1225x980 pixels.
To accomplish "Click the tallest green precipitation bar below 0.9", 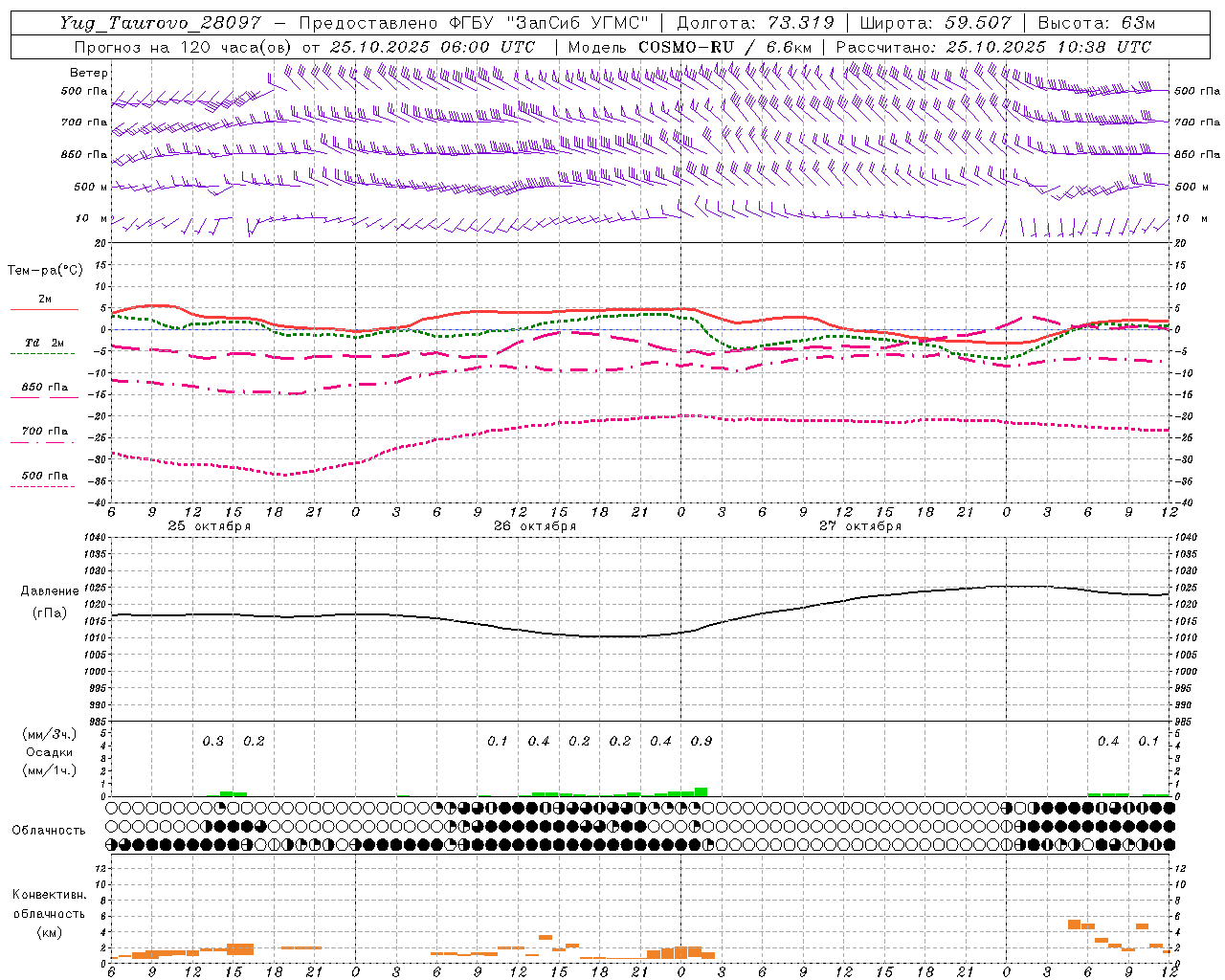I will (x=702, y=792).
